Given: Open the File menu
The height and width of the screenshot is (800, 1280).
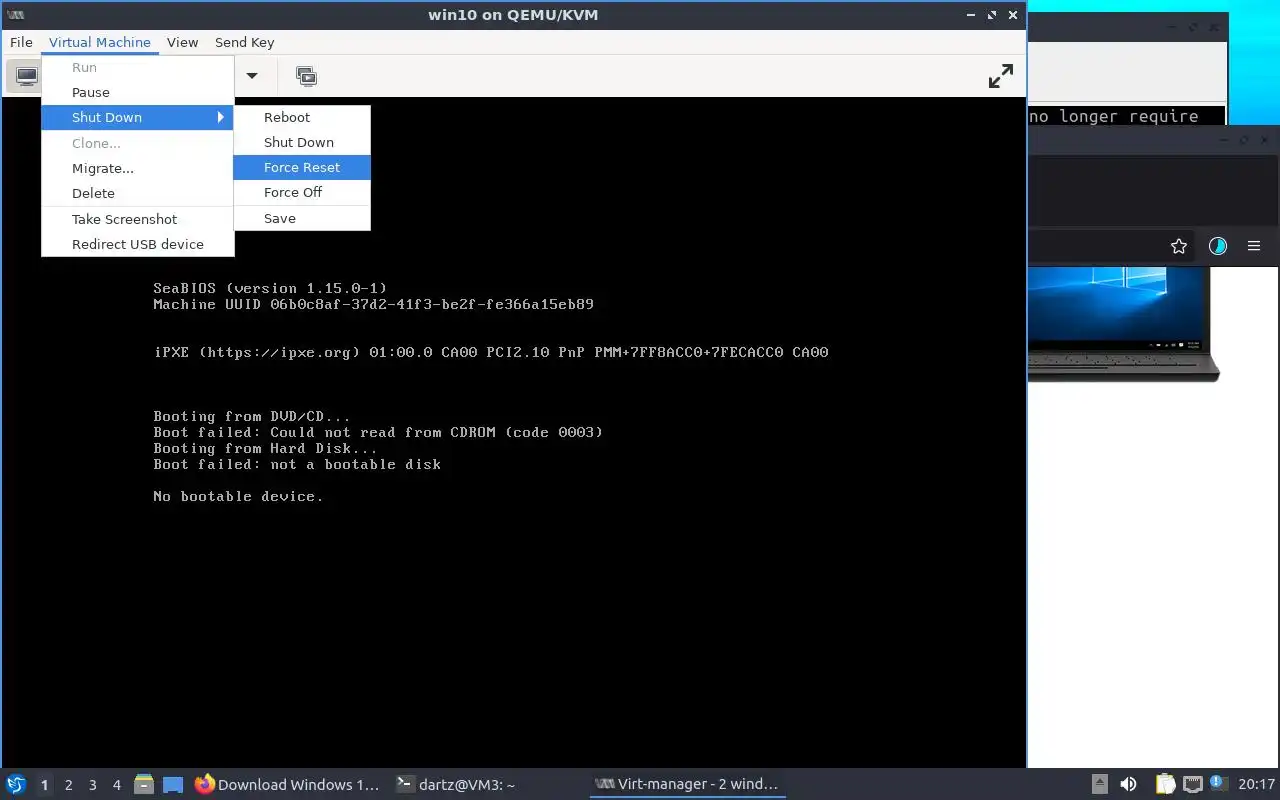Looking at the screenshot, I should 21,42.
